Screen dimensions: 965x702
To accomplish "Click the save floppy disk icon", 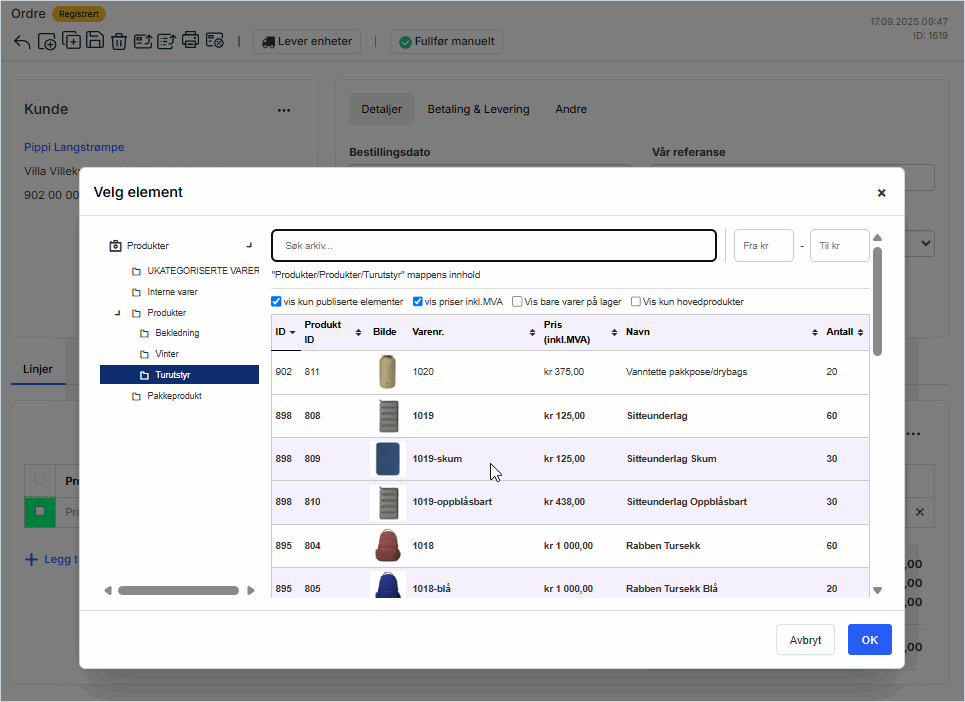I will click(95, 41).
